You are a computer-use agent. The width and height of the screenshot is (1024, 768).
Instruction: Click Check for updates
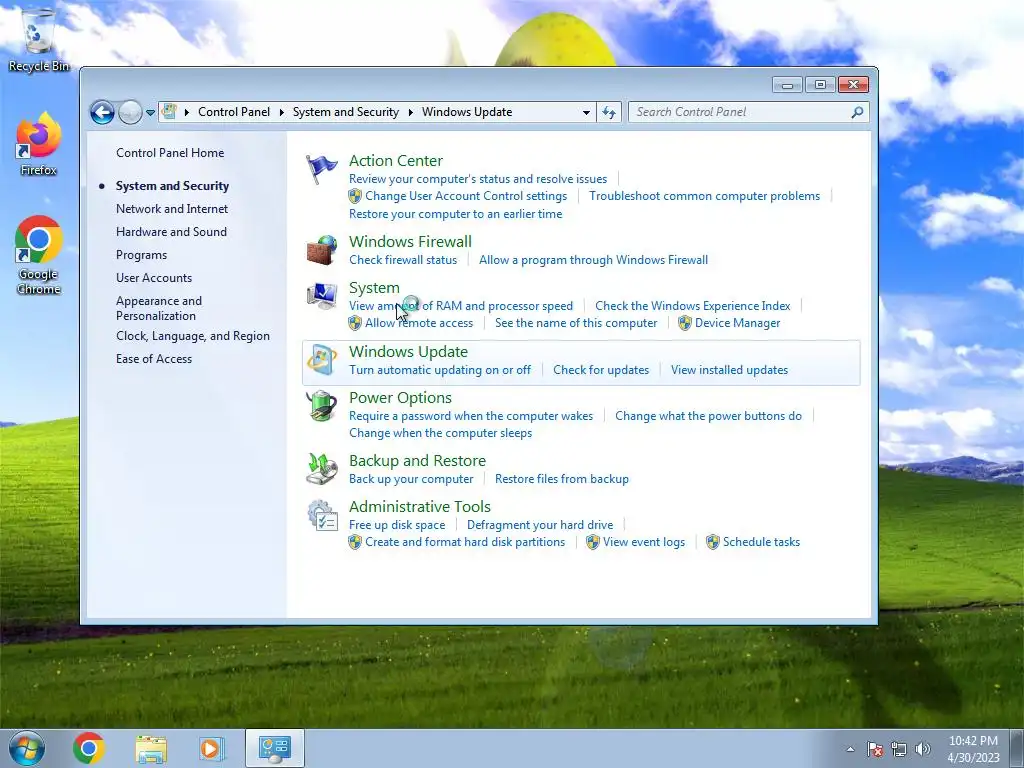(x=601, y=370)
